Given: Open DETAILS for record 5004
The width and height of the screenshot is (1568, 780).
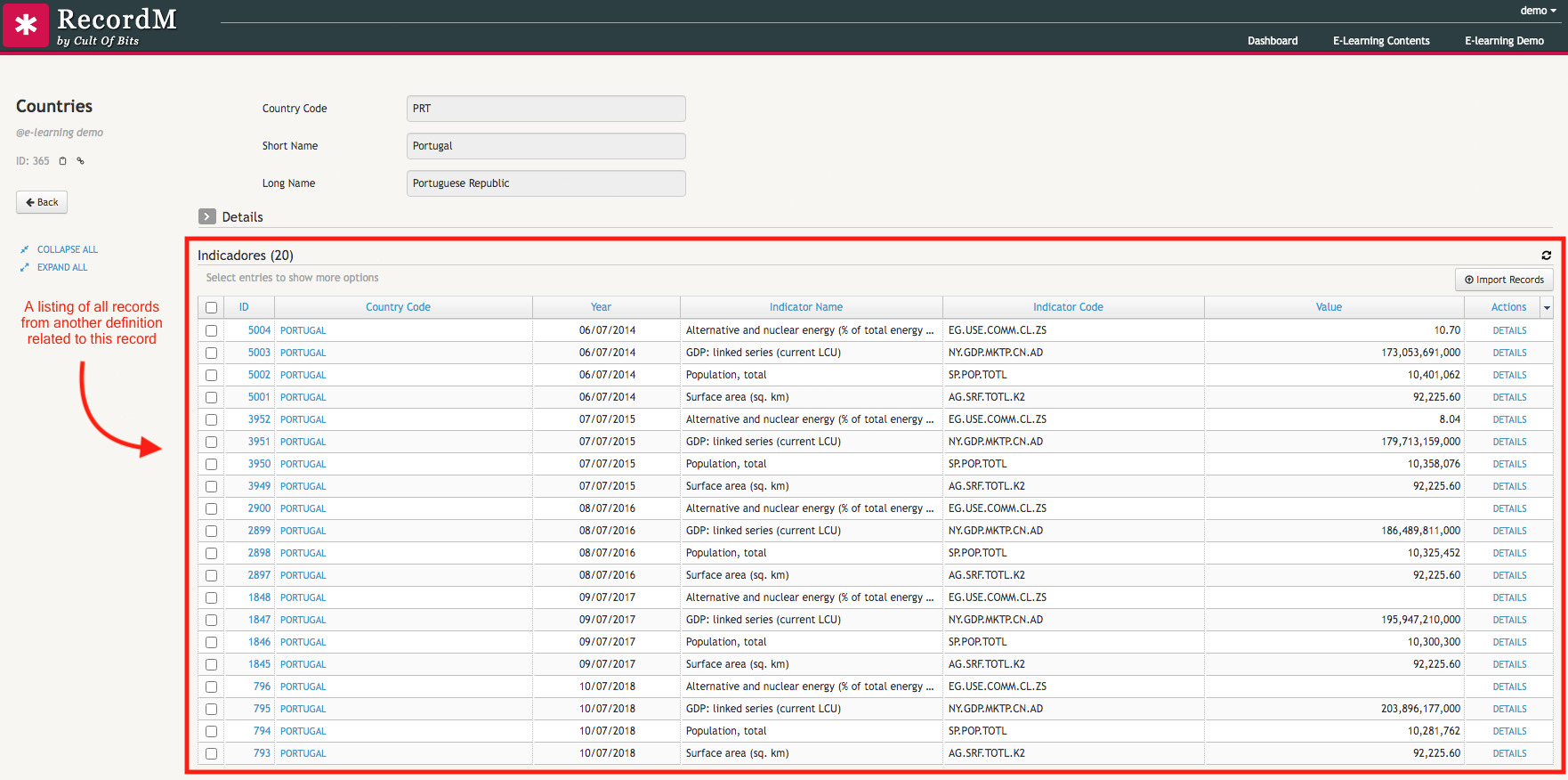Looking at the screenshot, I should pos(1509,330).
